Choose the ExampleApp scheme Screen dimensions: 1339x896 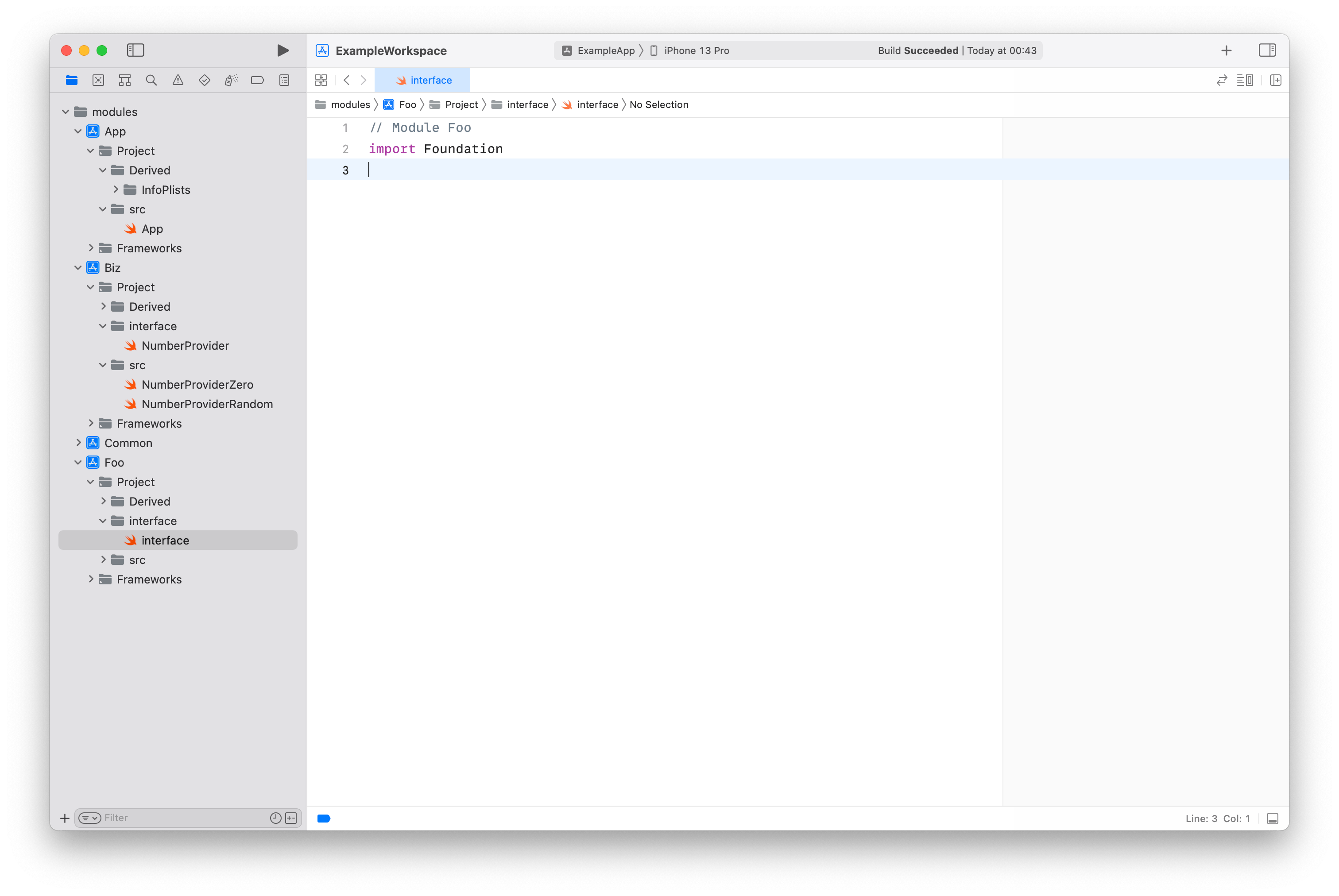point(598,50)
